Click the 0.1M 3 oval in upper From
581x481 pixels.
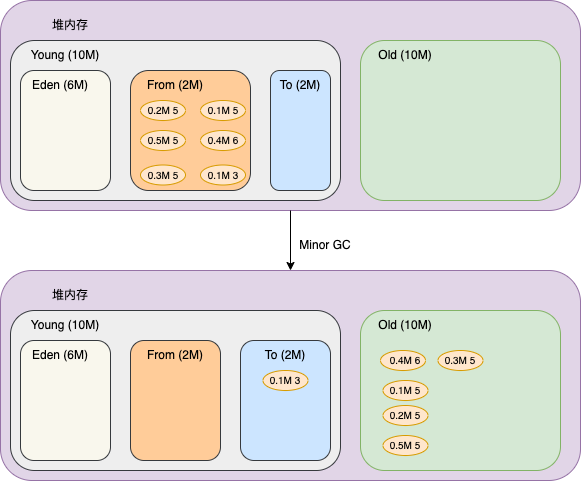point(223,175)
